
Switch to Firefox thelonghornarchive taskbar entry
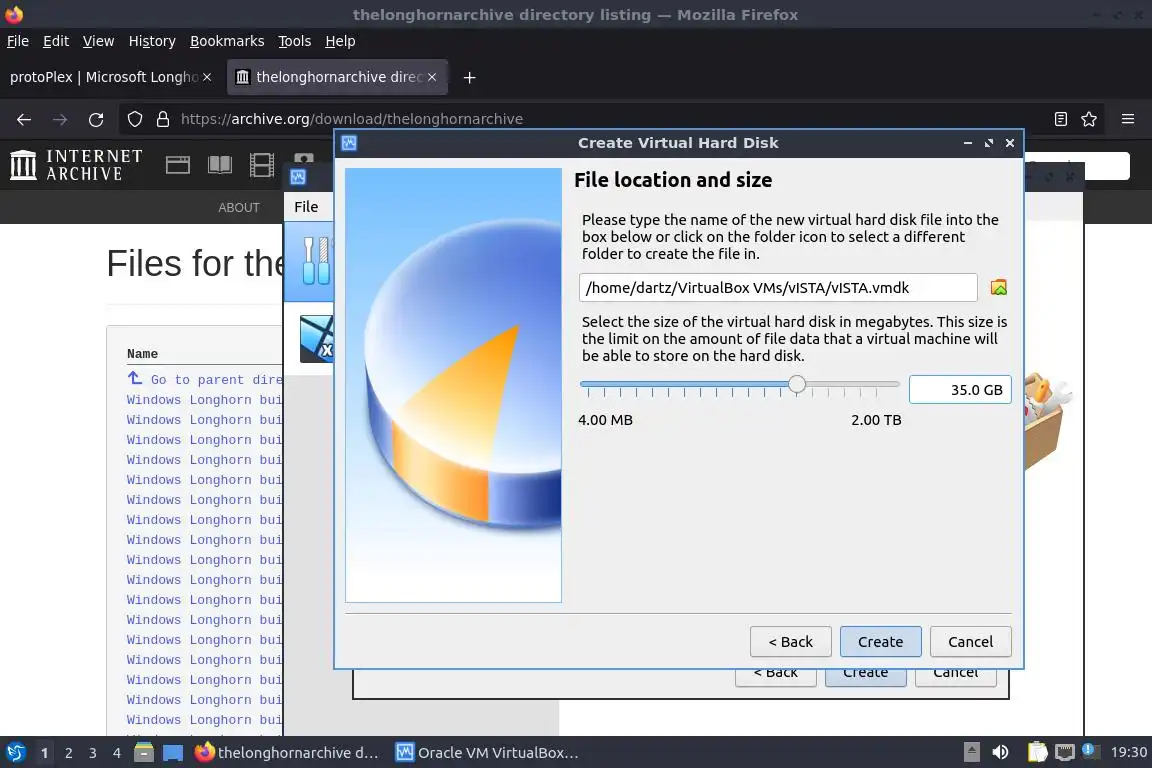[288, 753]
